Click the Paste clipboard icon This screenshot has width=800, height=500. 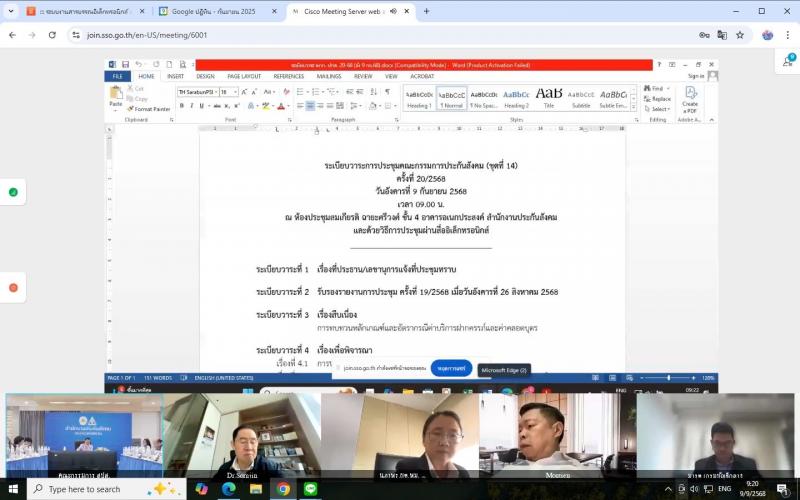click(116, 93)
